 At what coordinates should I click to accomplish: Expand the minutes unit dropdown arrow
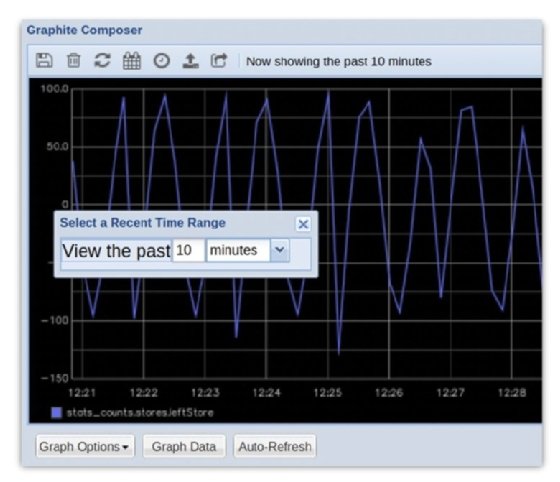point(279,250)
